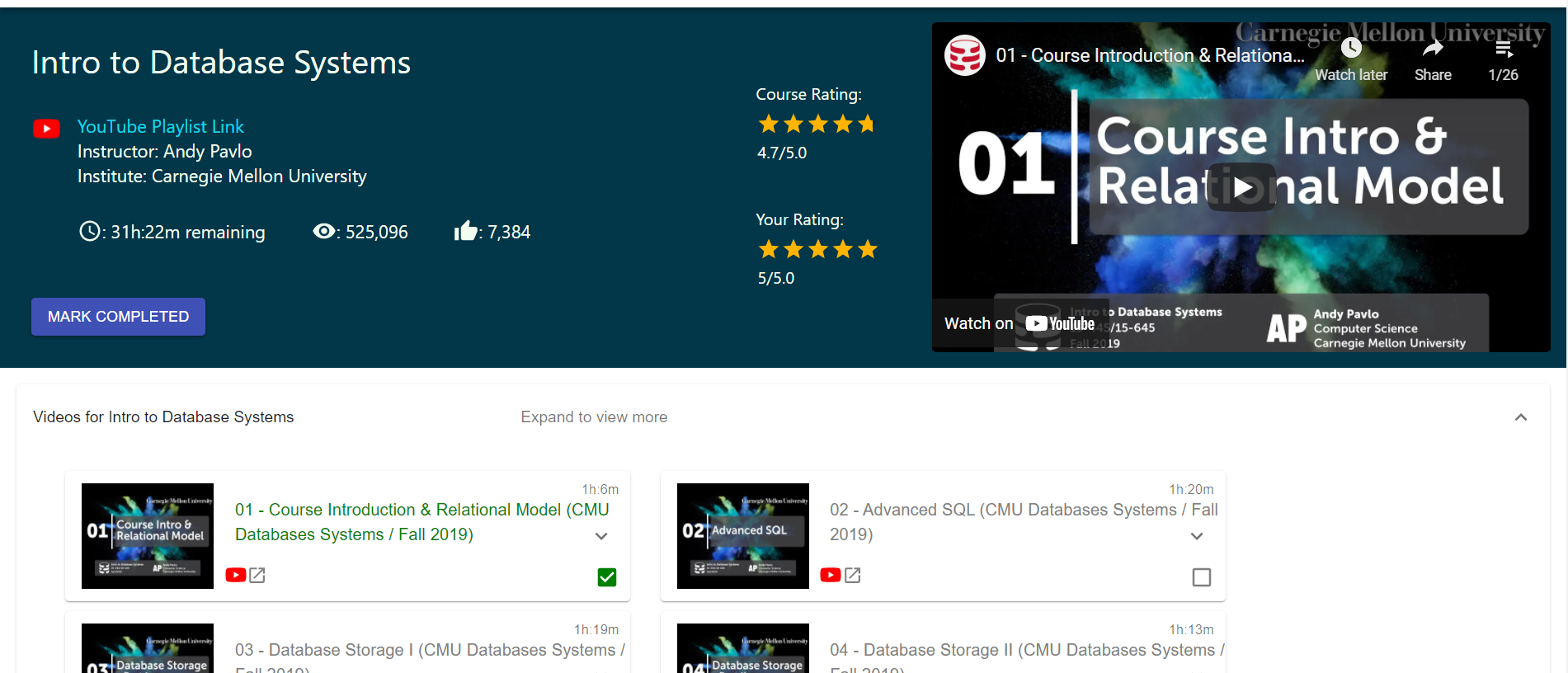1568x673 pixels.
Task: Click the 4.7/5.0 course rating value
Action: 782,153
